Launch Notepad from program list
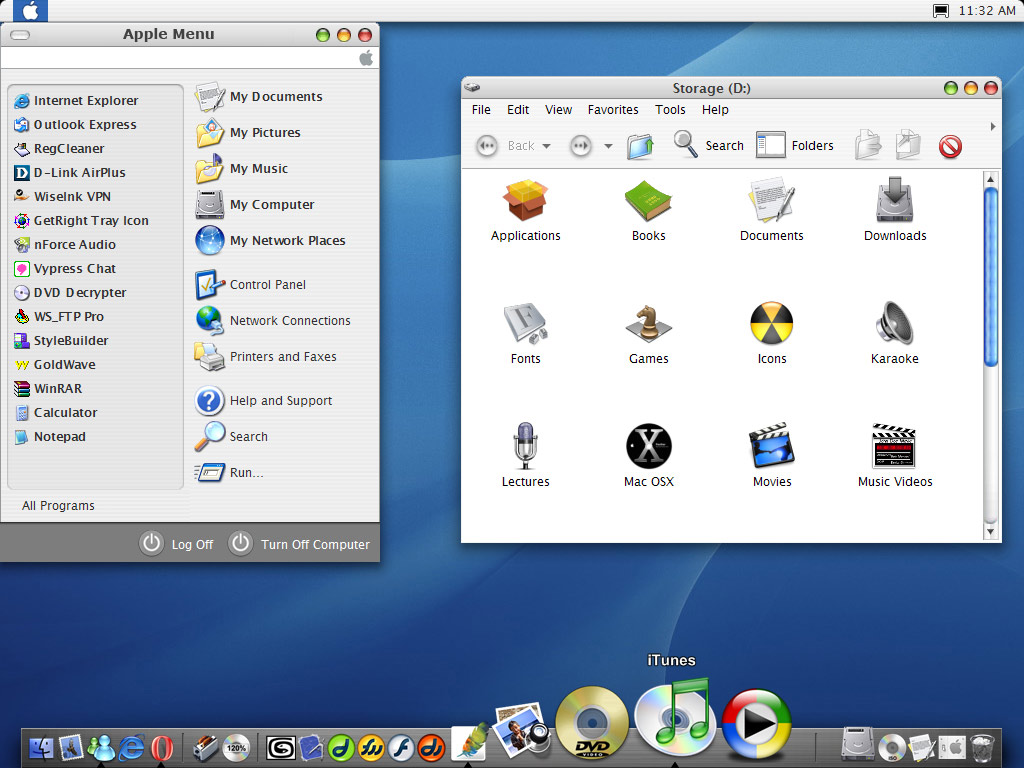The width and height of the screenshot is (1024, 768). tap(50, 436)
